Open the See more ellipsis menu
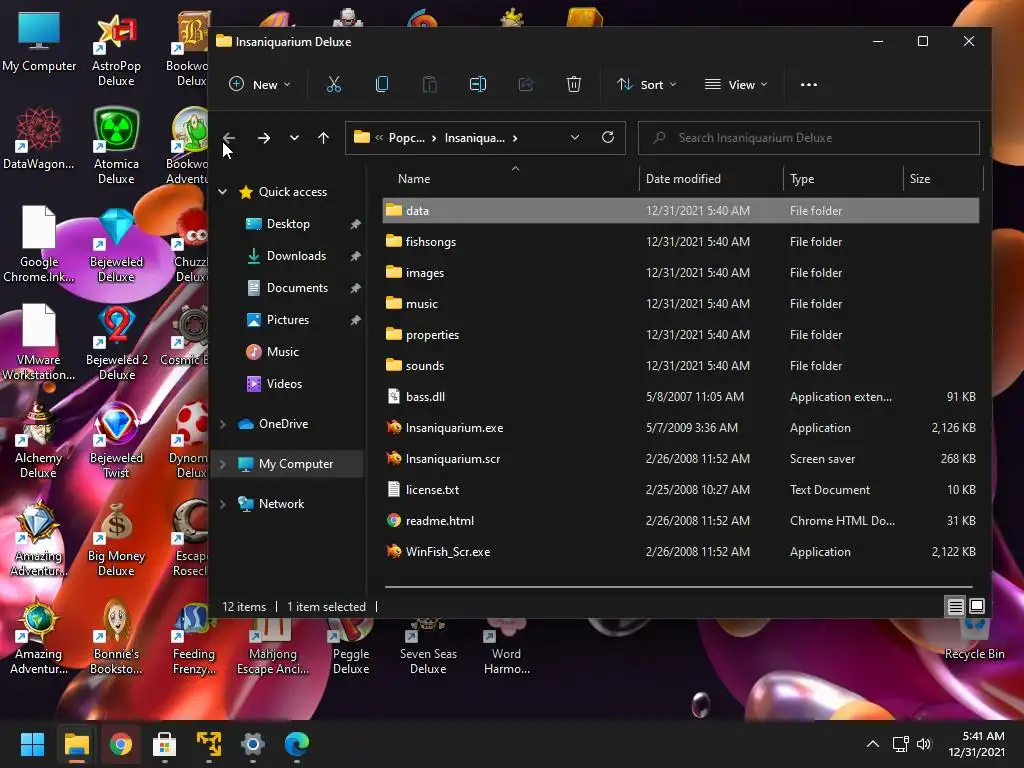Screen dimensions: 1024x768 pyautogui.click(x=808, y=84)
